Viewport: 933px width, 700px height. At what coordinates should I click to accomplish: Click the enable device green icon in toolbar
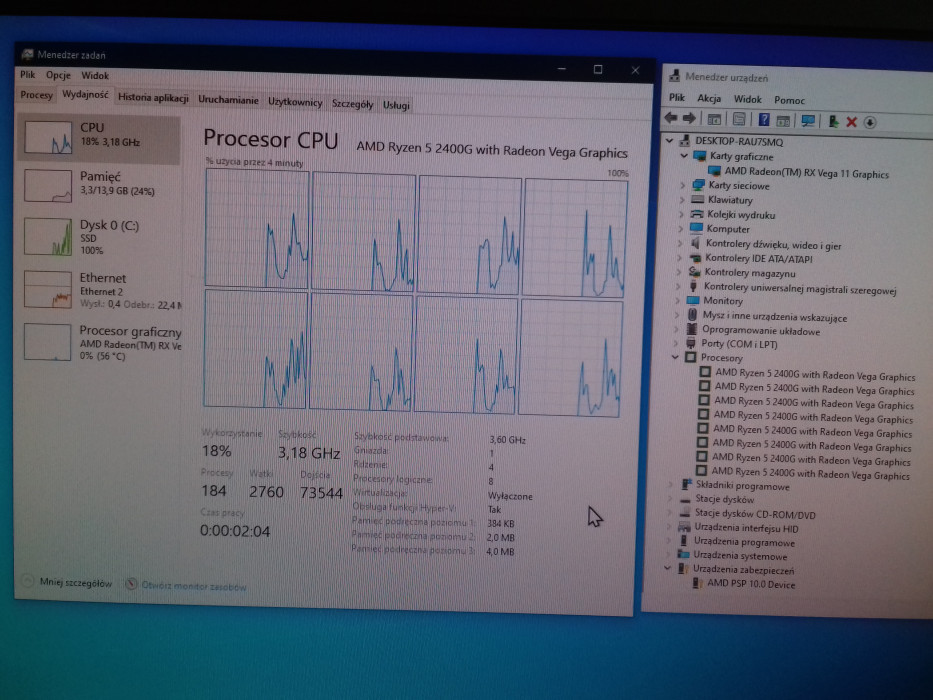point(833,121)
